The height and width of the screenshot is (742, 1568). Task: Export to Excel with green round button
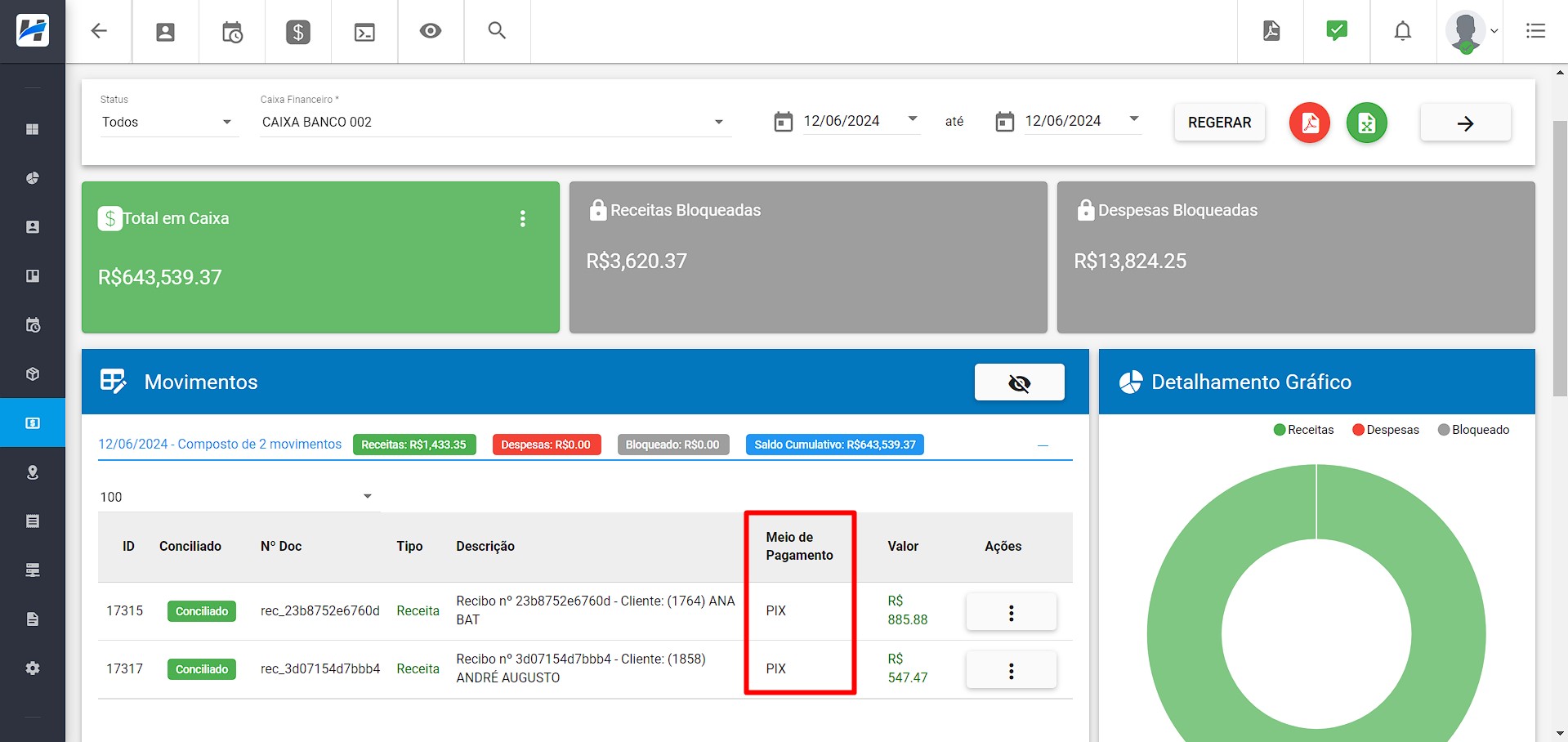pyautogui.click(x=1367, y=123)
